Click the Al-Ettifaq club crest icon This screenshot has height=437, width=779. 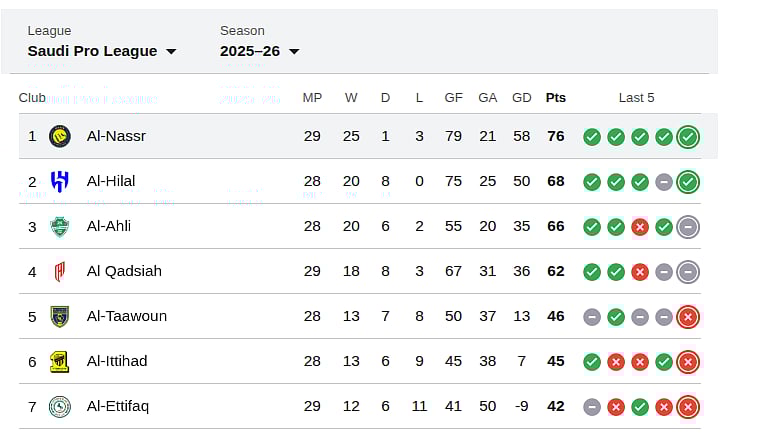click(60, 406)
